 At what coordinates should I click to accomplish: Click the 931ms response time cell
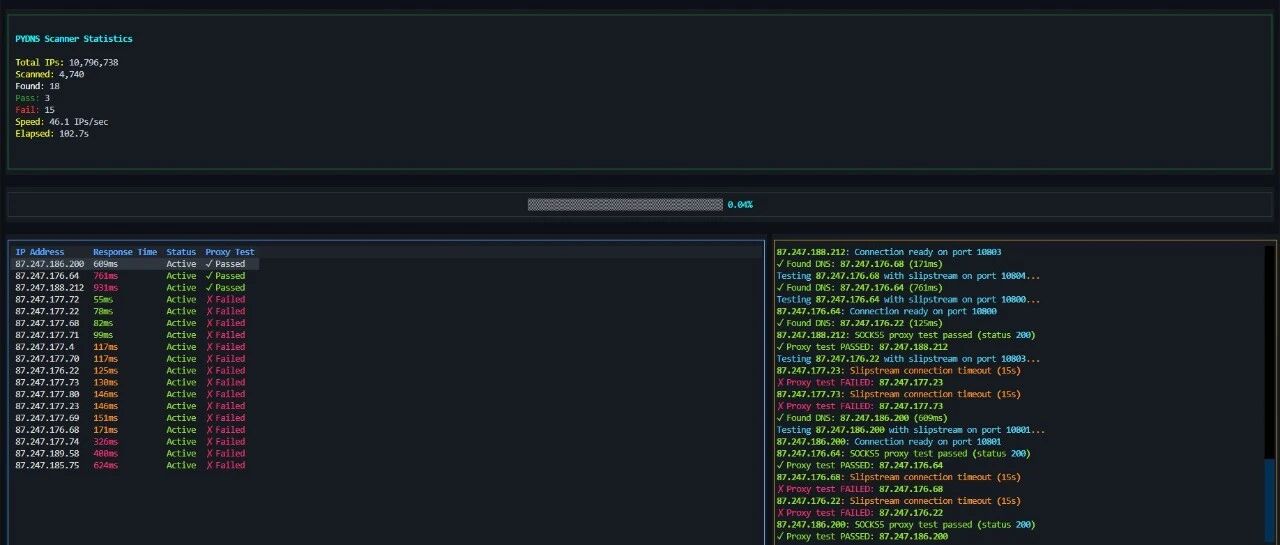click(x=106, y=288)
